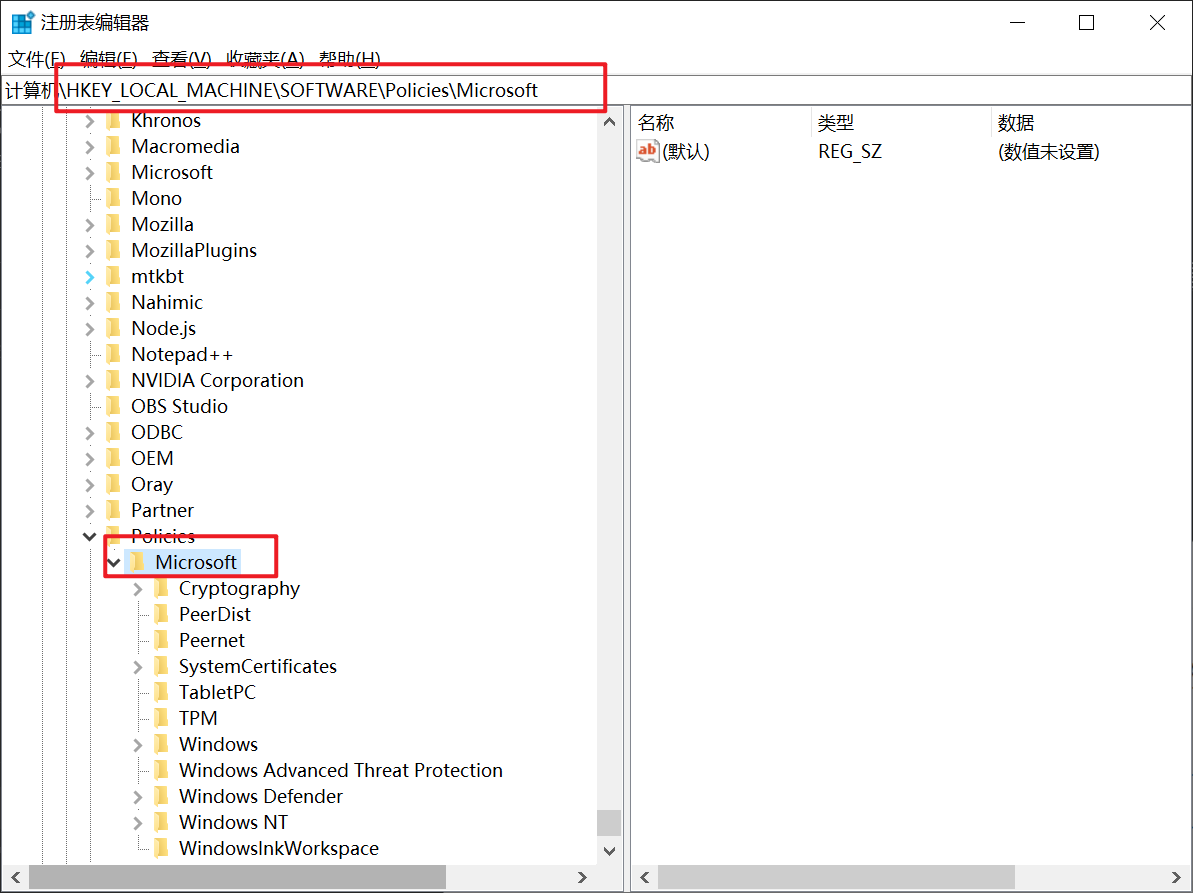Click the folder icon beside Mozilla
The image size is (1193, 893).
click(113, 224)
